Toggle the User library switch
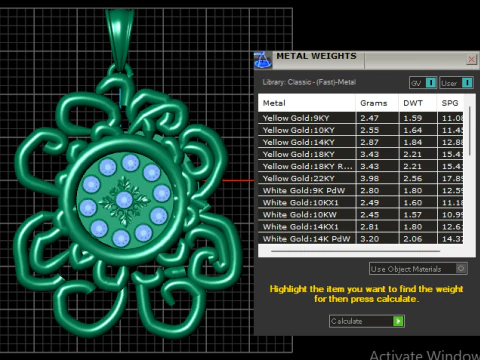 pos(456,83)
